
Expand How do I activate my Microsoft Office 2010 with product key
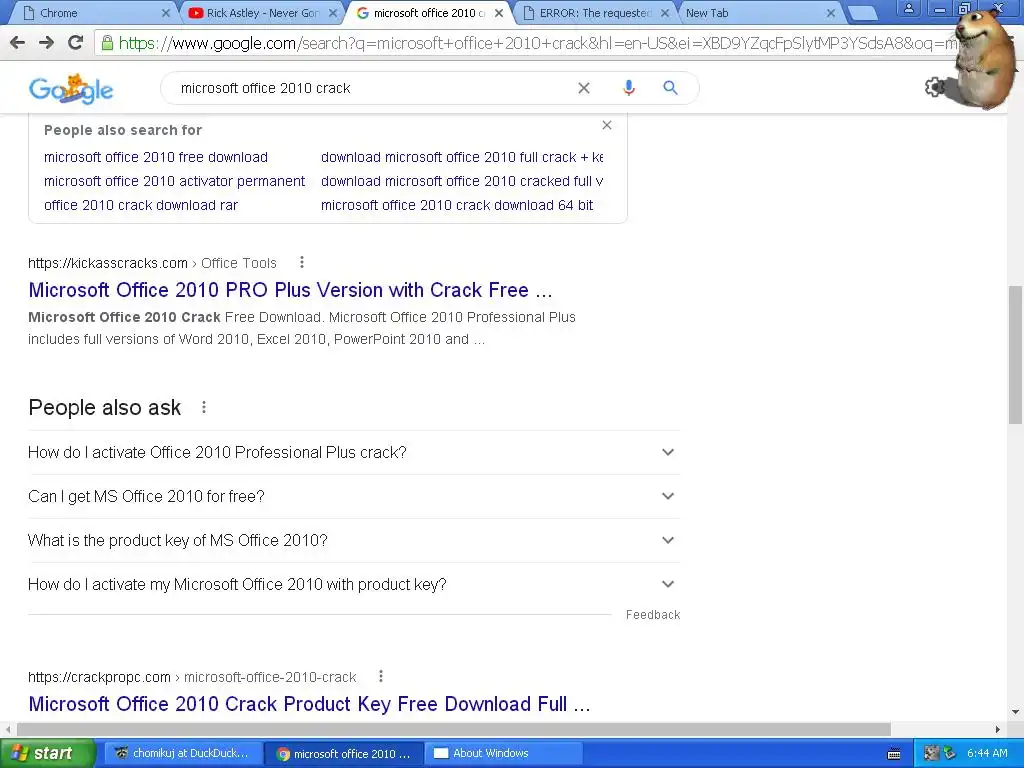point(354,584)
